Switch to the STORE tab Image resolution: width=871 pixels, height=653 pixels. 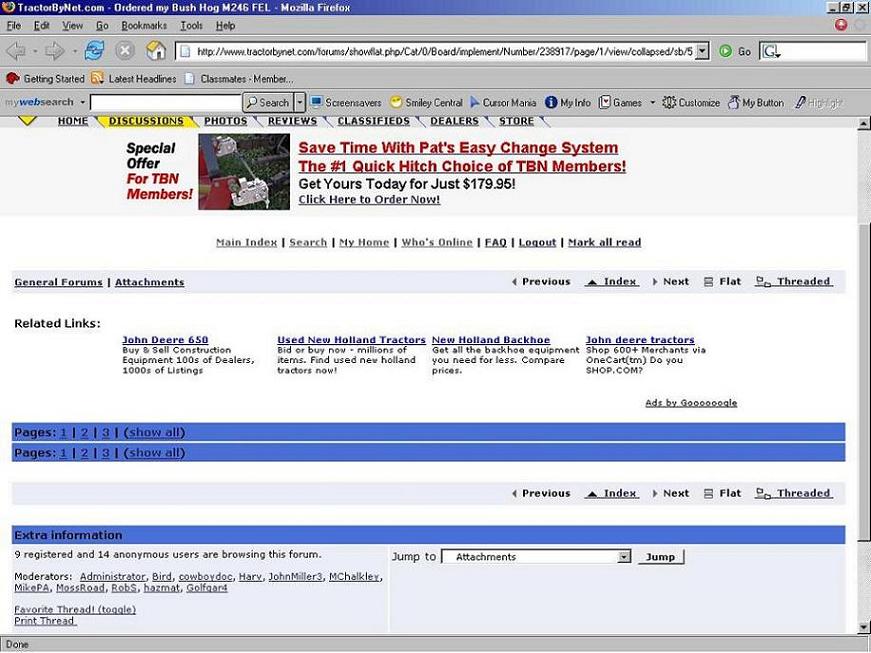coord(516,121)
